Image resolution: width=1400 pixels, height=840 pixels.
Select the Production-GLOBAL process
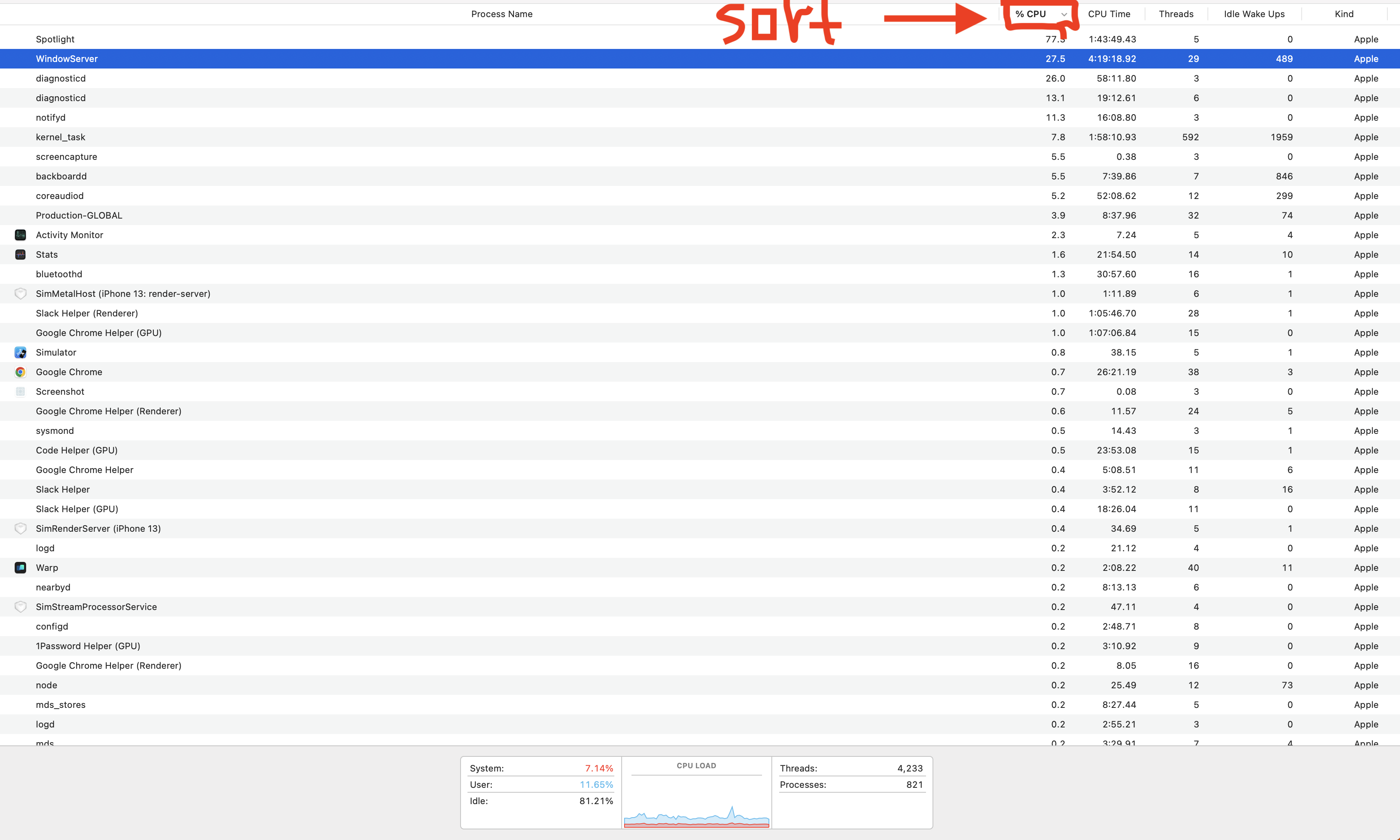[700, 216]
